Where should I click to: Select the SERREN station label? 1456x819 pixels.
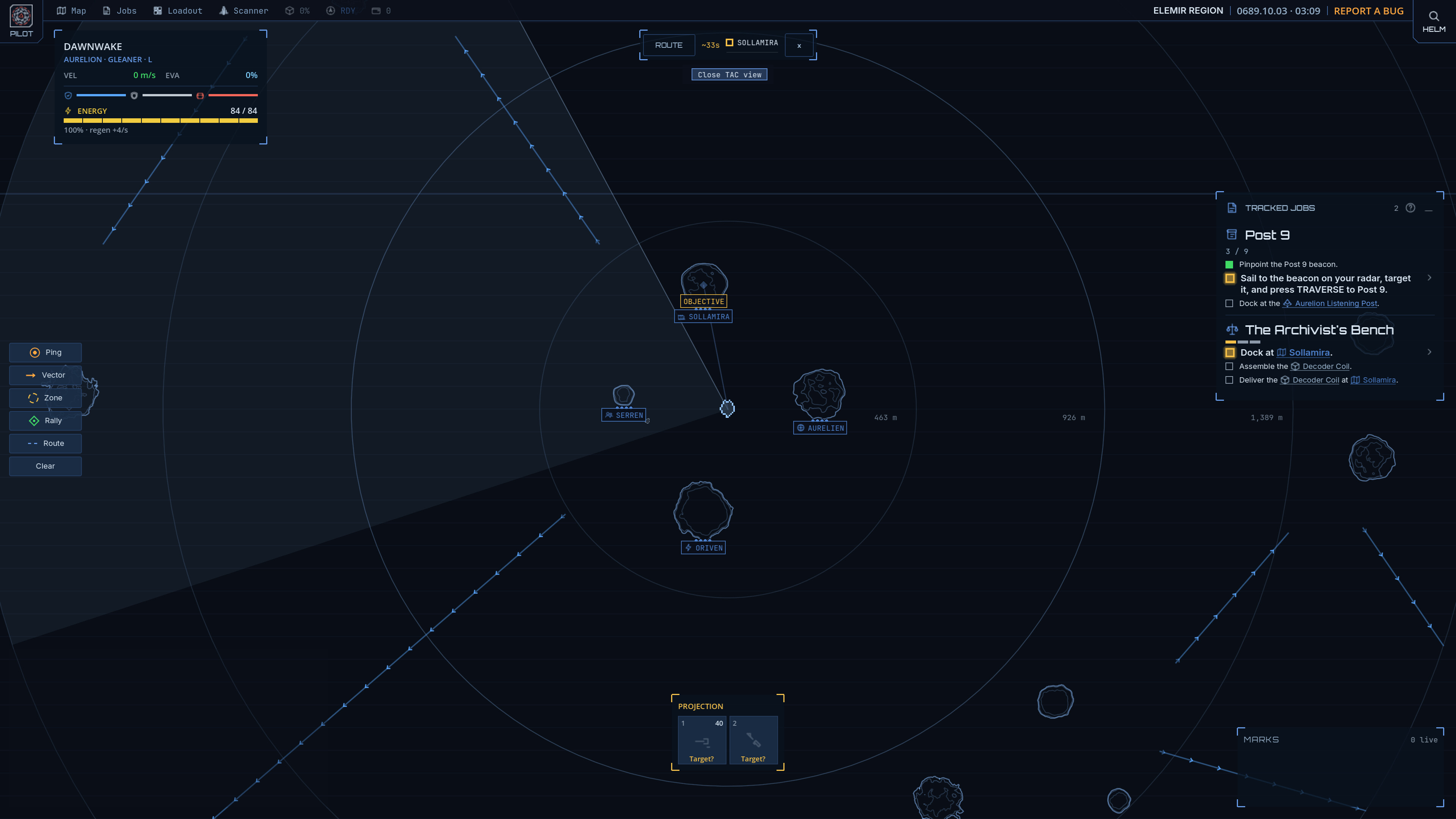(x=624, y=416)
